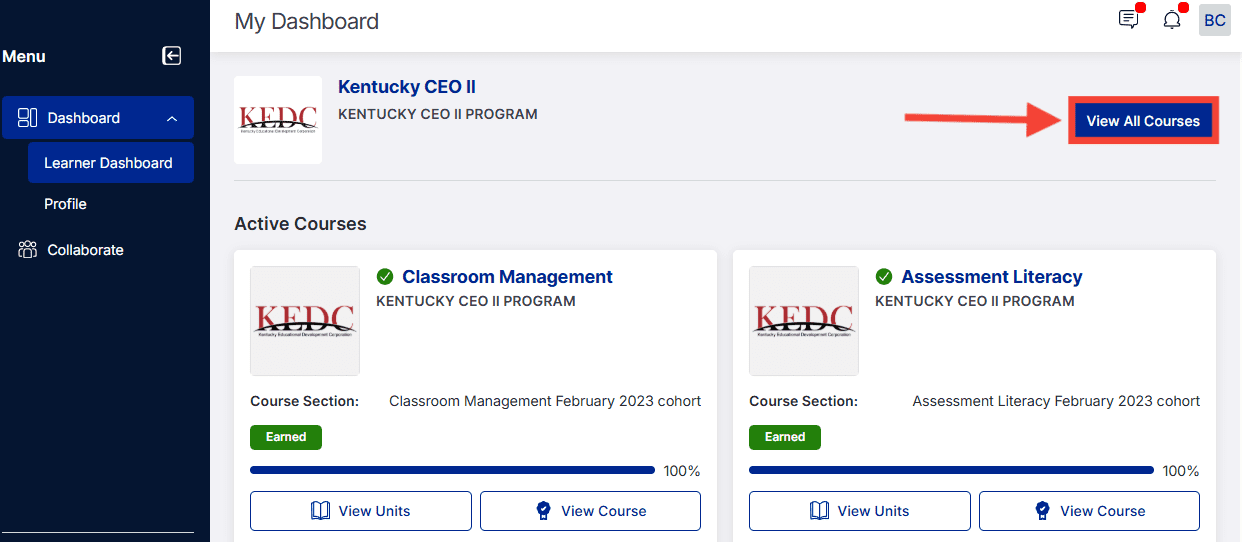Open the BC user avatar menu

tap(1215, 20)
